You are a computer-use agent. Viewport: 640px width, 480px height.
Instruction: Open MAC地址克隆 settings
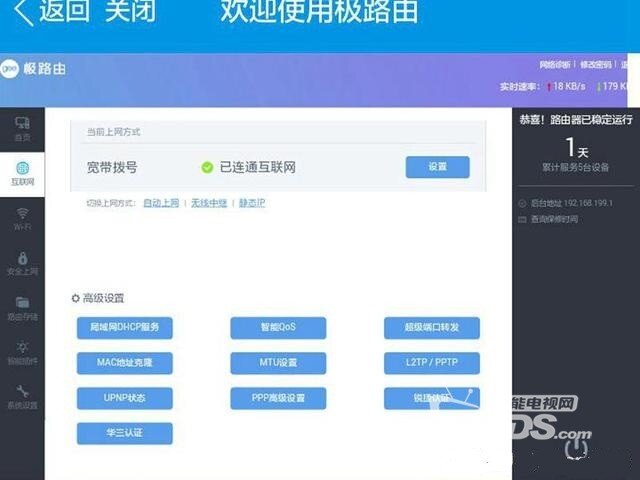click(125, 362)
